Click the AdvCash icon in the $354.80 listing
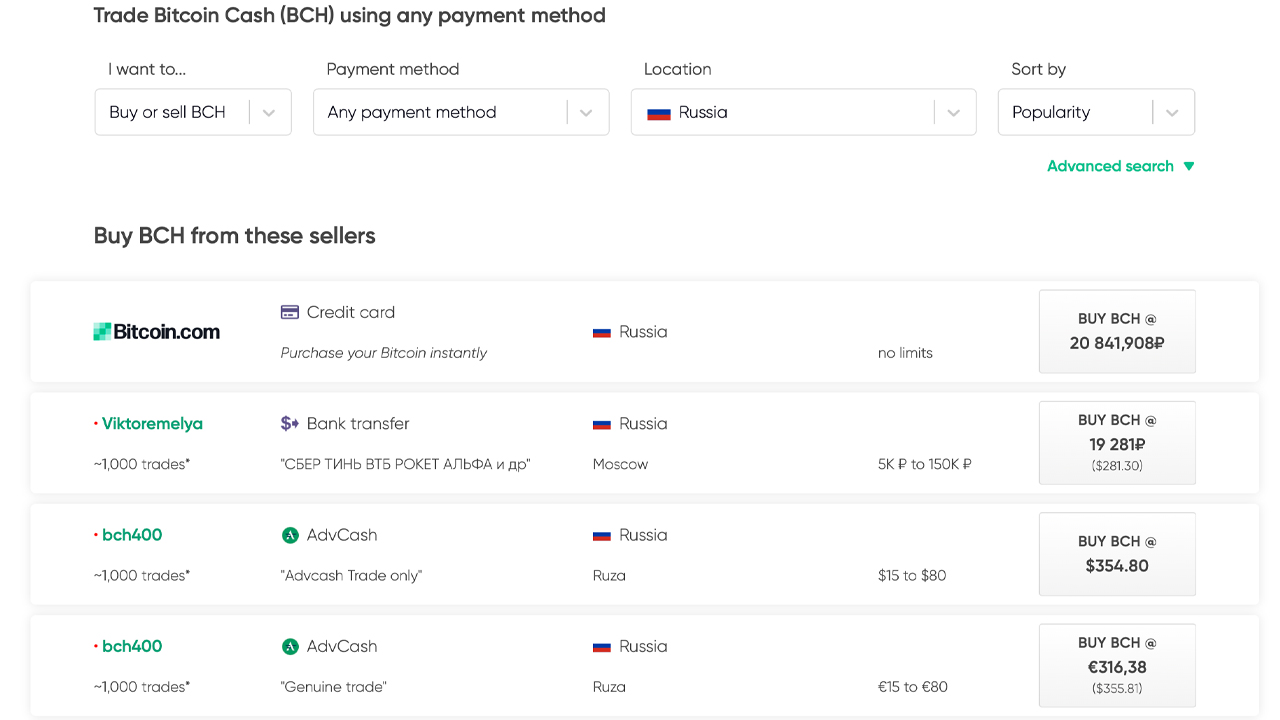 [290, 535]
